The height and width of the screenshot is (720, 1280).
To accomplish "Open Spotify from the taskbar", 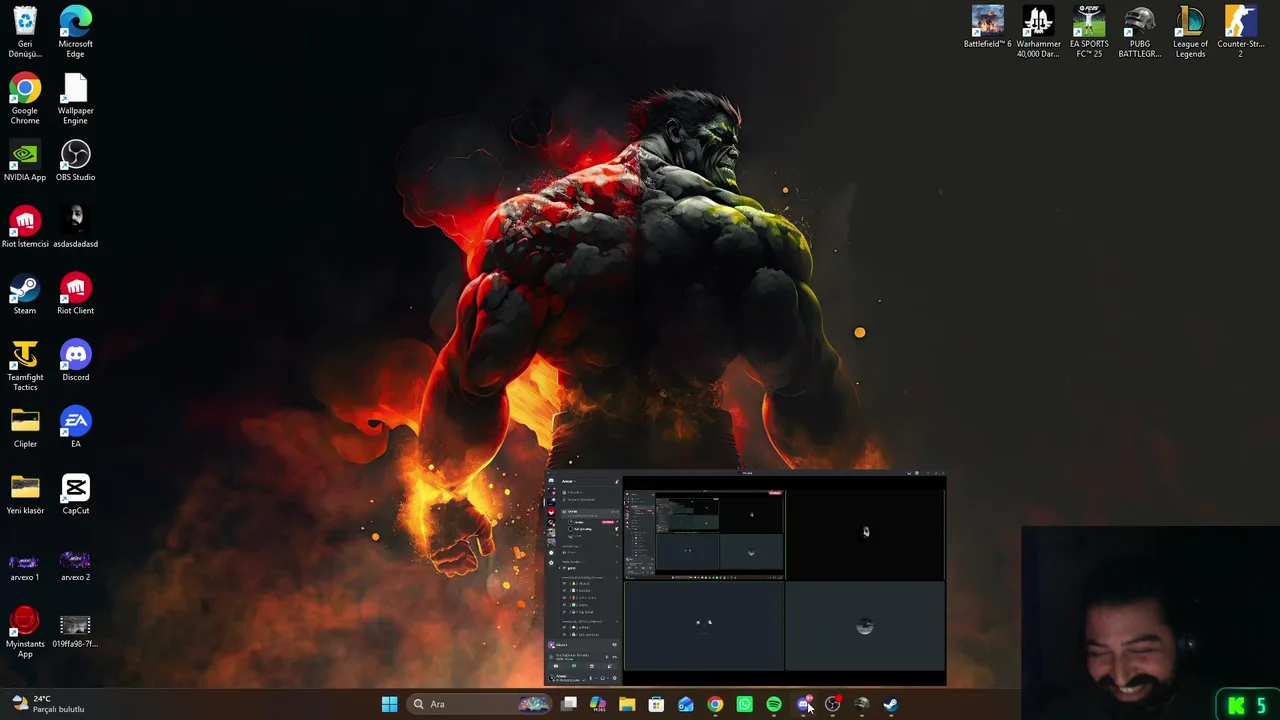I will point(774,704).
